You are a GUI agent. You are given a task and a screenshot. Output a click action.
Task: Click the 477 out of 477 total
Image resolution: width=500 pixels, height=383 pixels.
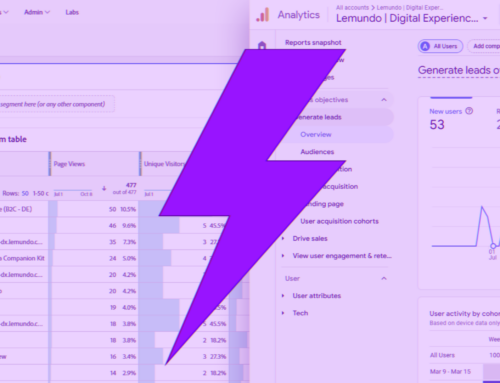(125, 188)
